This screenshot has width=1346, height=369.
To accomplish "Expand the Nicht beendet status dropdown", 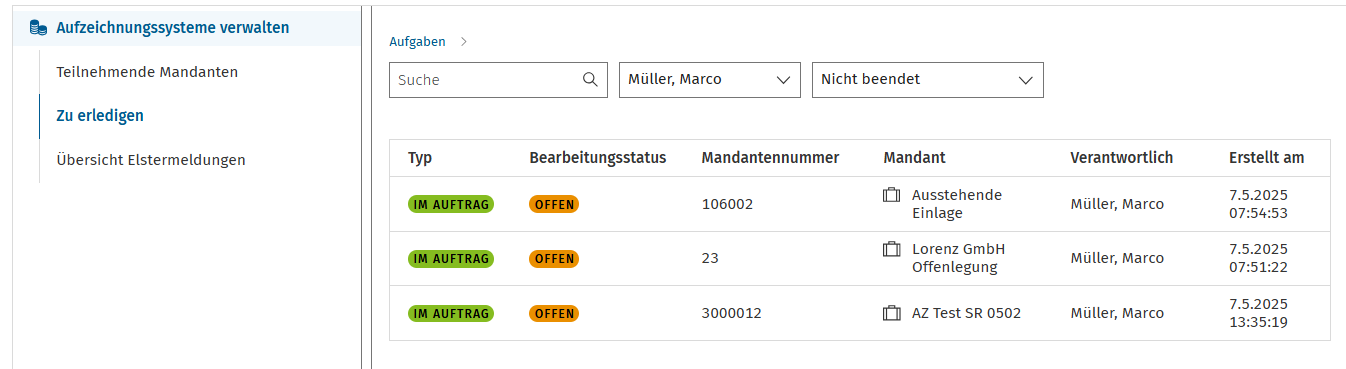I will pyautogui.click(x=928, y=80).
